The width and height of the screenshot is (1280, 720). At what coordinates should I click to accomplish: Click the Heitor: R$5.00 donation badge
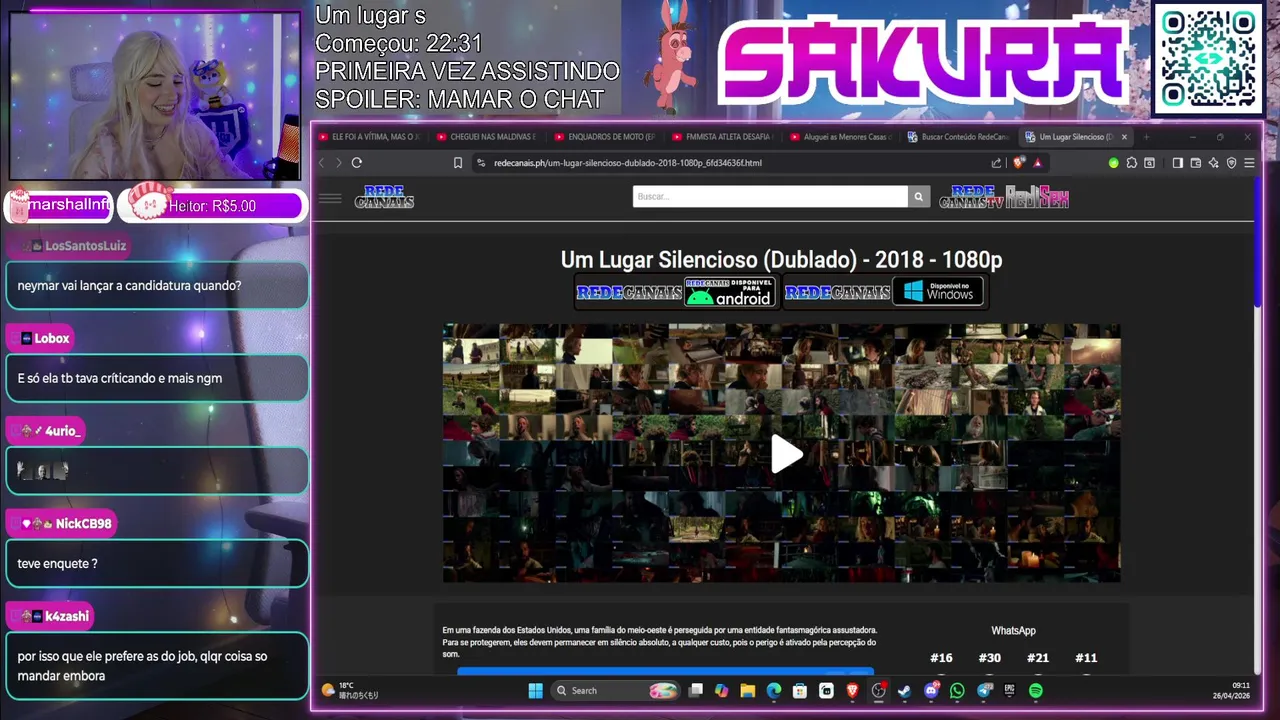coord(210,205)
